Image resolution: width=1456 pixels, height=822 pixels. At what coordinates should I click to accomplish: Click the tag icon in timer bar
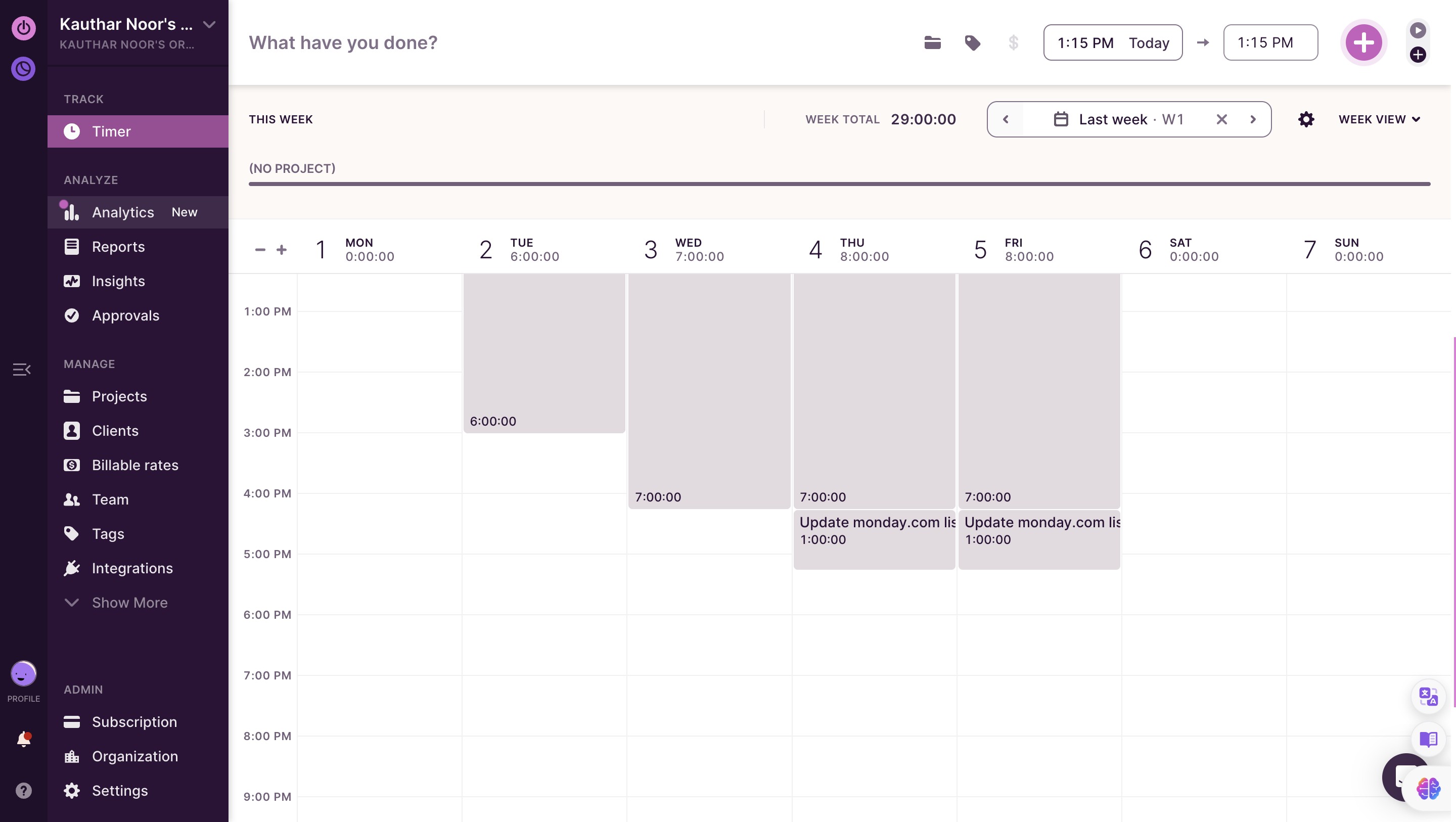pyautogui.click(x=972, y=42)
